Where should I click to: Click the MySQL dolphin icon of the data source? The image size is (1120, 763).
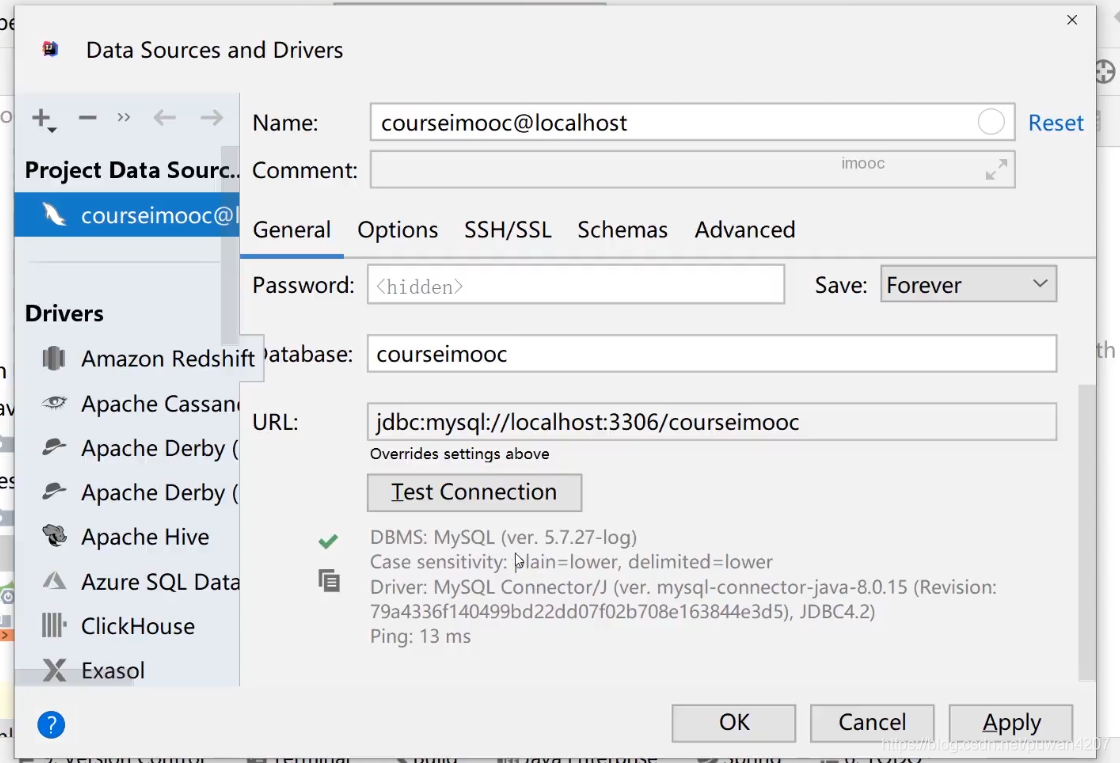tap(54, 214)
